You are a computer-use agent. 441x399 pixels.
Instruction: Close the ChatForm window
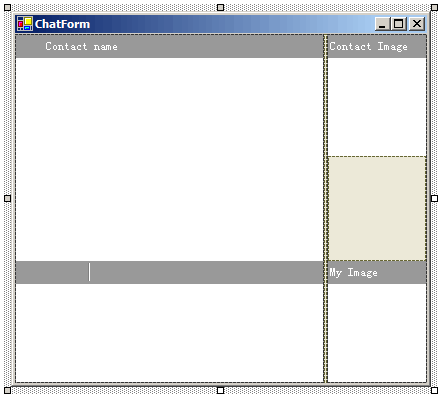pos(417,24)
